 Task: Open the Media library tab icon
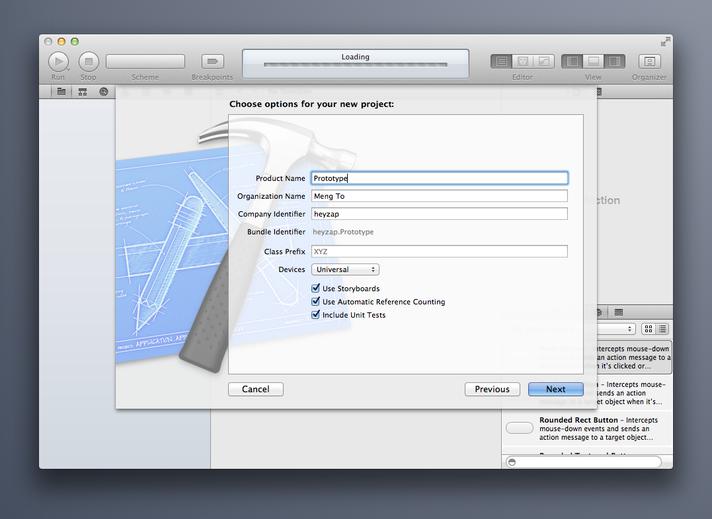[618, 312]
